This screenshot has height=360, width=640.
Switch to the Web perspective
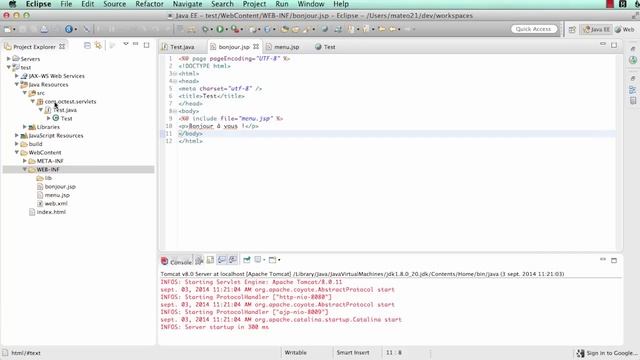625,29
